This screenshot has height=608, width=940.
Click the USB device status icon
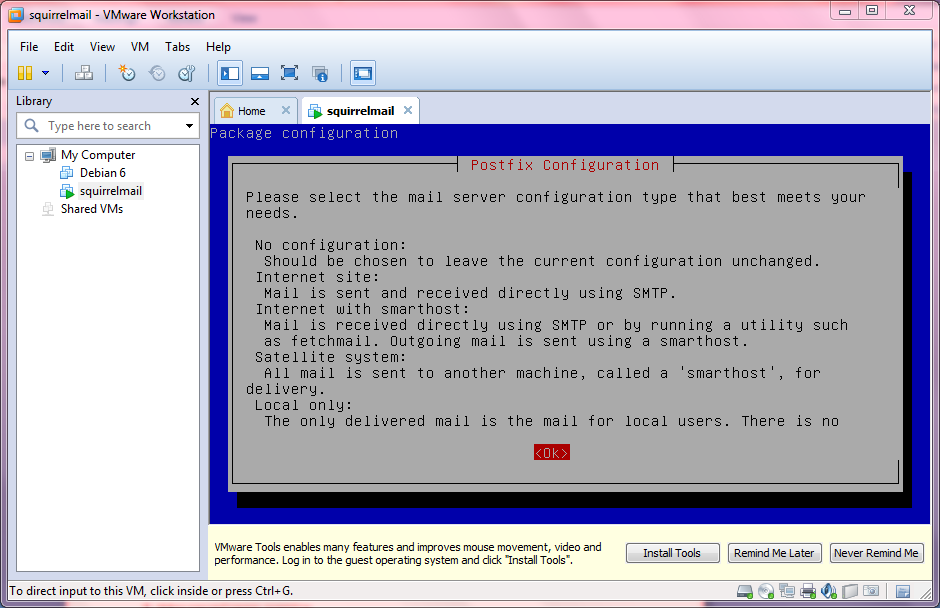(850, 592)
